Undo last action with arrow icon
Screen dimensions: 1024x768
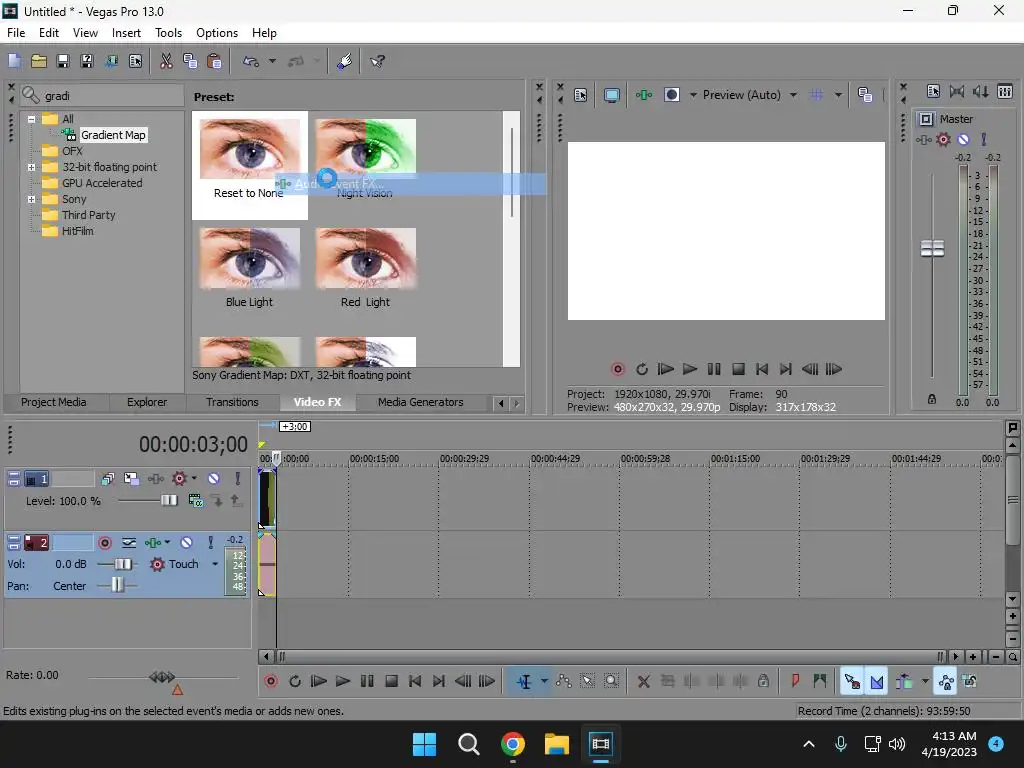pyautogui.click(x=251, y=61)
